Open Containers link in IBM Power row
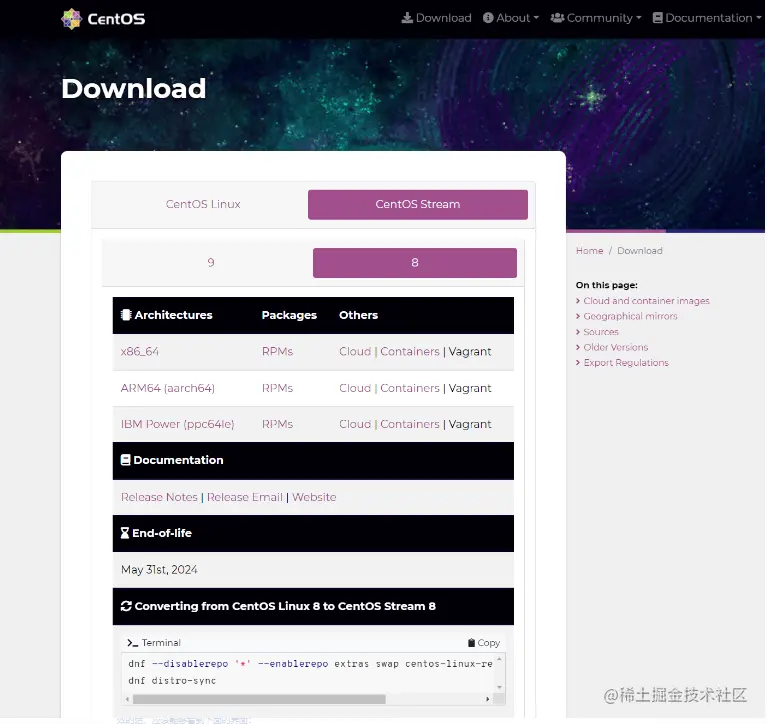Screen dimensions: 767x724 point(410,424)
